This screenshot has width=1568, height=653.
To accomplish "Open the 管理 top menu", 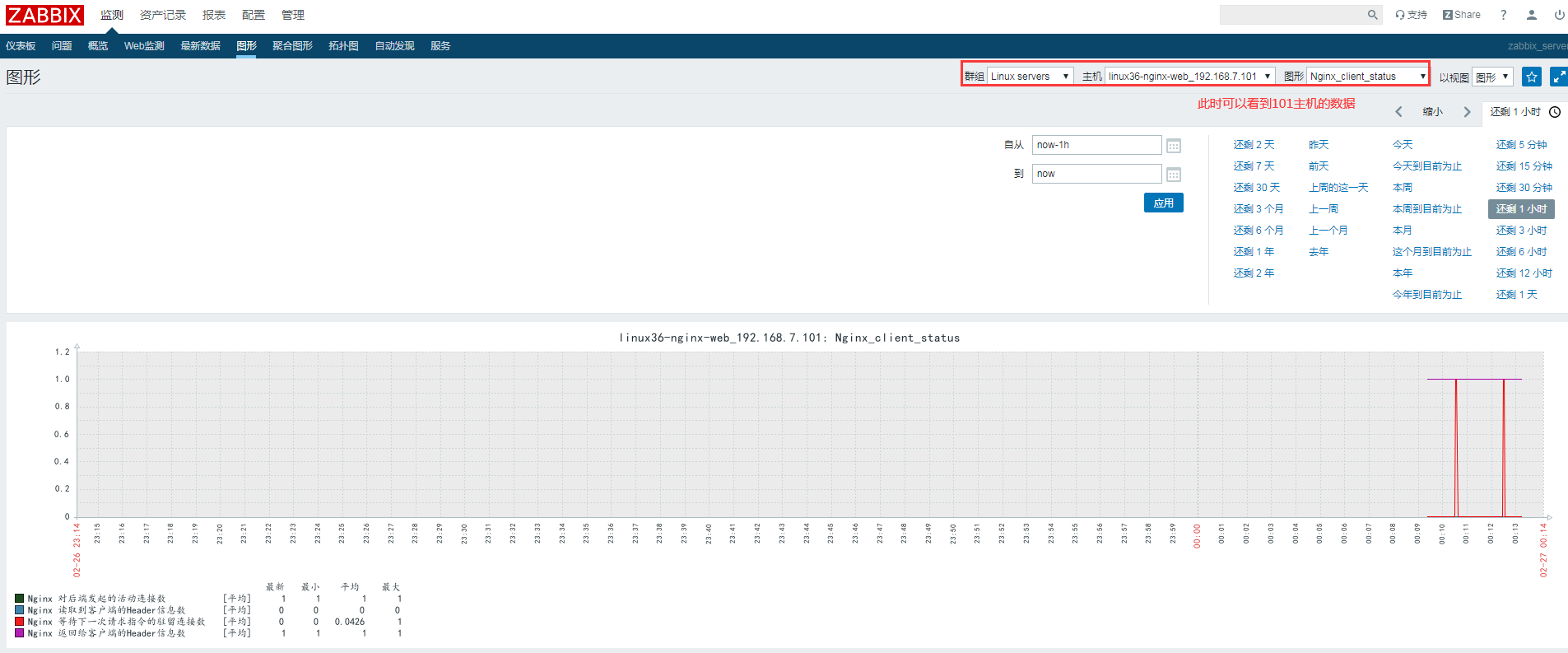I will [x=293, y=15].
